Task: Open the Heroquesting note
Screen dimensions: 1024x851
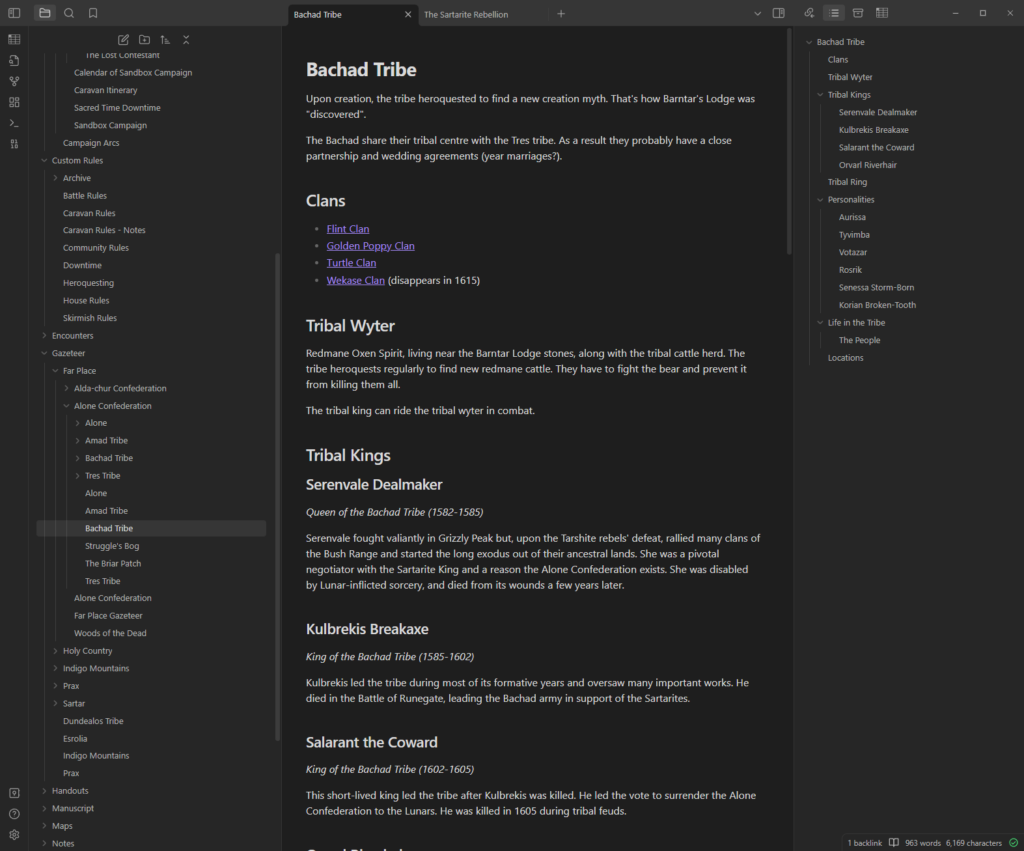Action: (x=88, y=283)
